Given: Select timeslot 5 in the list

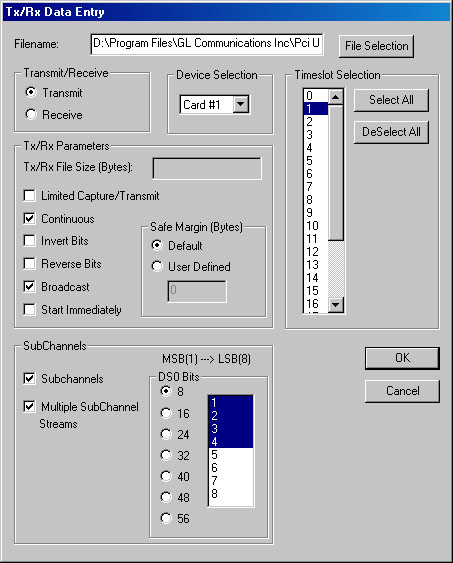Looking at the screenshot, I should [x=316, y=160].
